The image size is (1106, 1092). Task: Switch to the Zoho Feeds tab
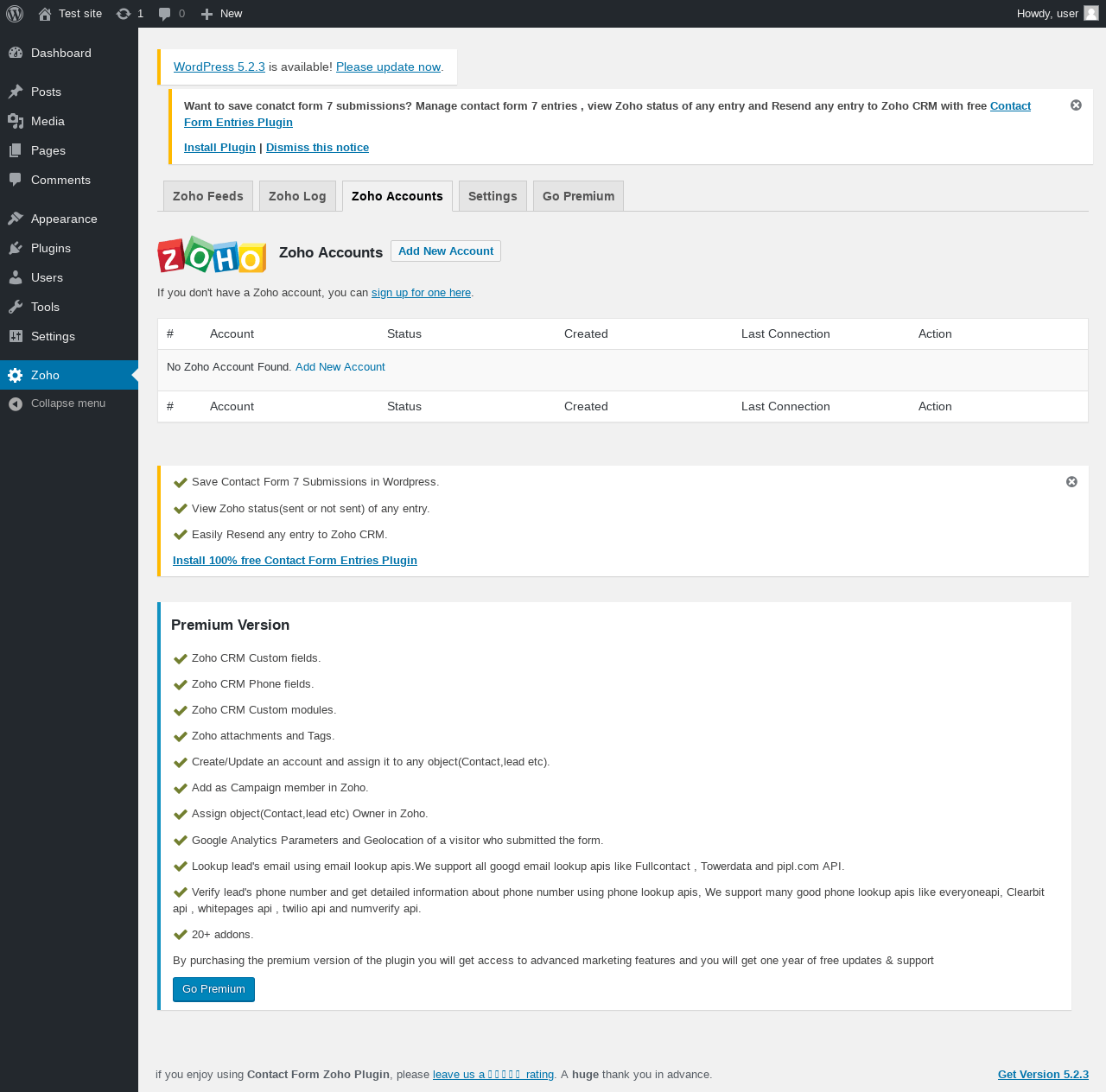(x=208, y=196)
